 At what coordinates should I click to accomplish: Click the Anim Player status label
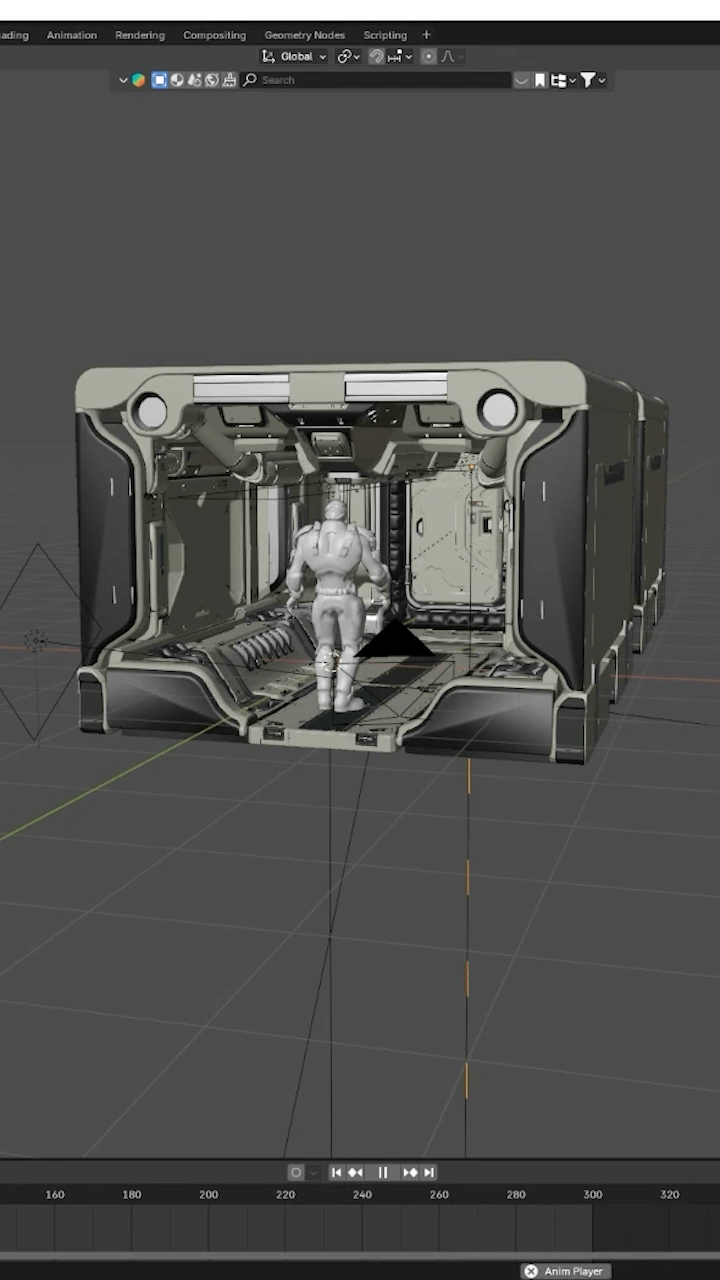[x=574, y=1271]
